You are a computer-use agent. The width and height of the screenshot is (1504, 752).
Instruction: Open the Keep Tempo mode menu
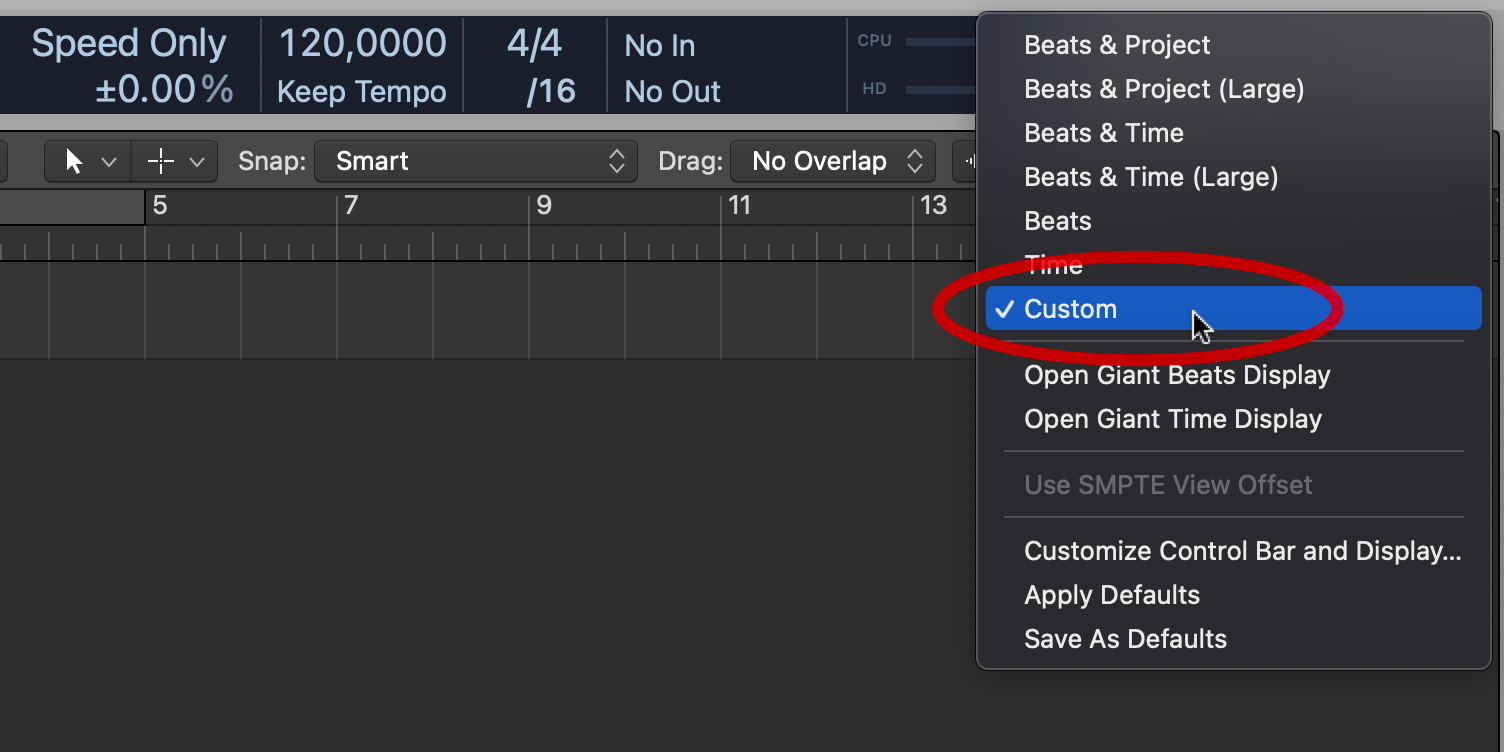362,92
